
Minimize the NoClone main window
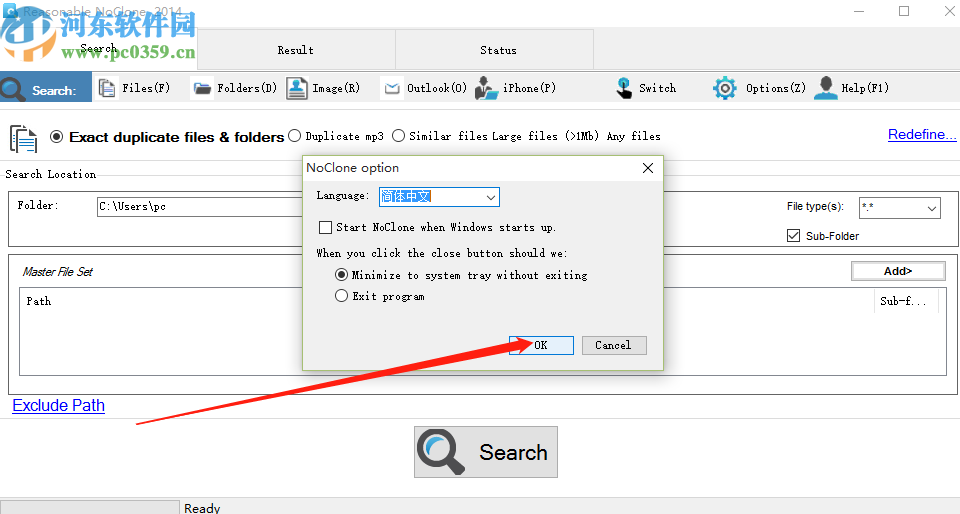pos(859,11)
